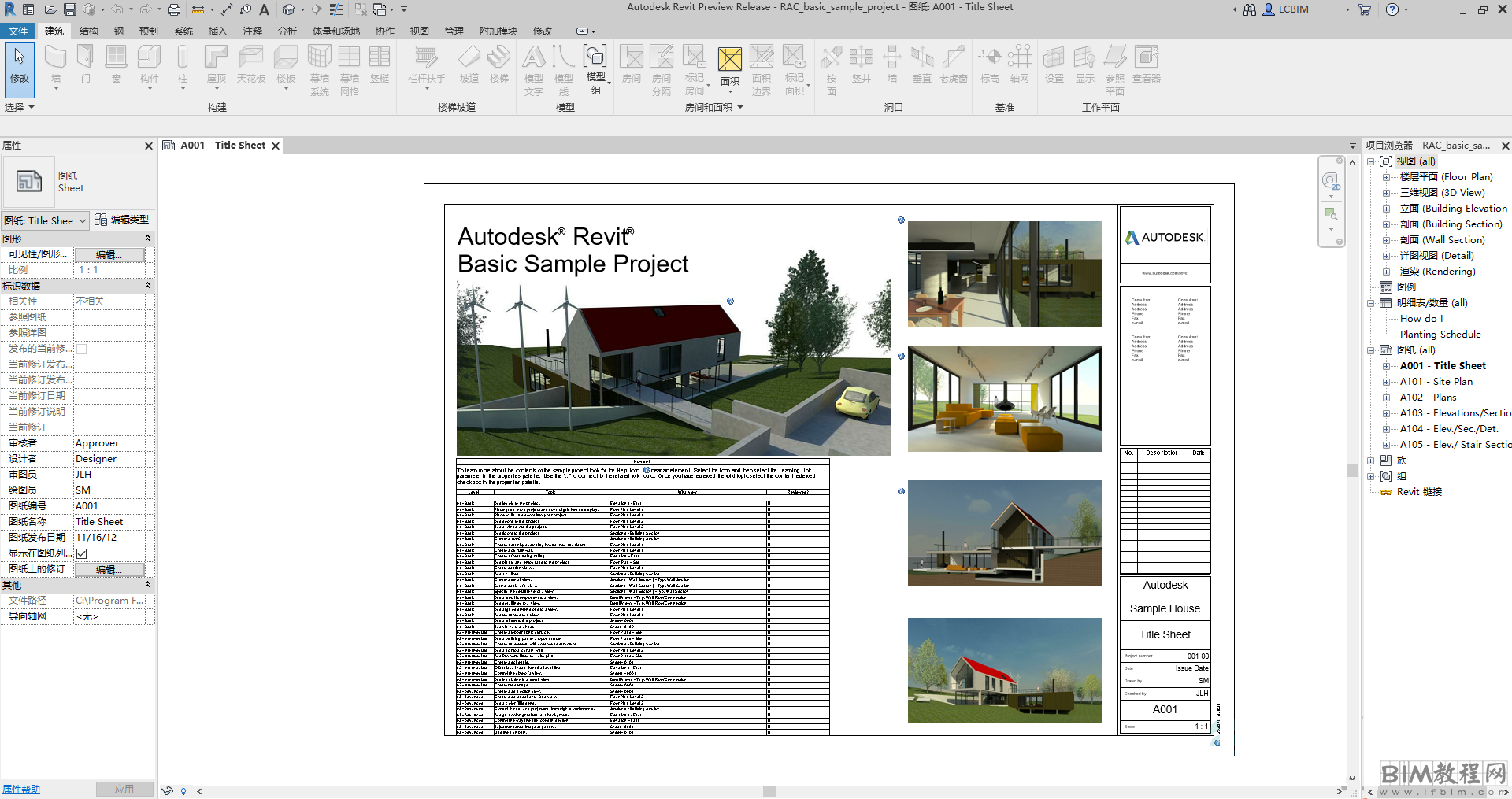1512x799 pixels.
Task: Switch to the 体量和场地 ribbon tab
Action: (x=336, y=31)
